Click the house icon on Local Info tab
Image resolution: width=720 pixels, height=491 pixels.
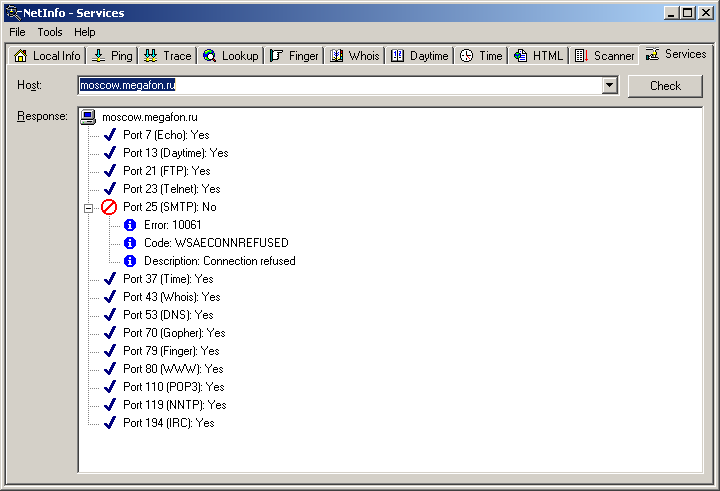pos(21,56)
